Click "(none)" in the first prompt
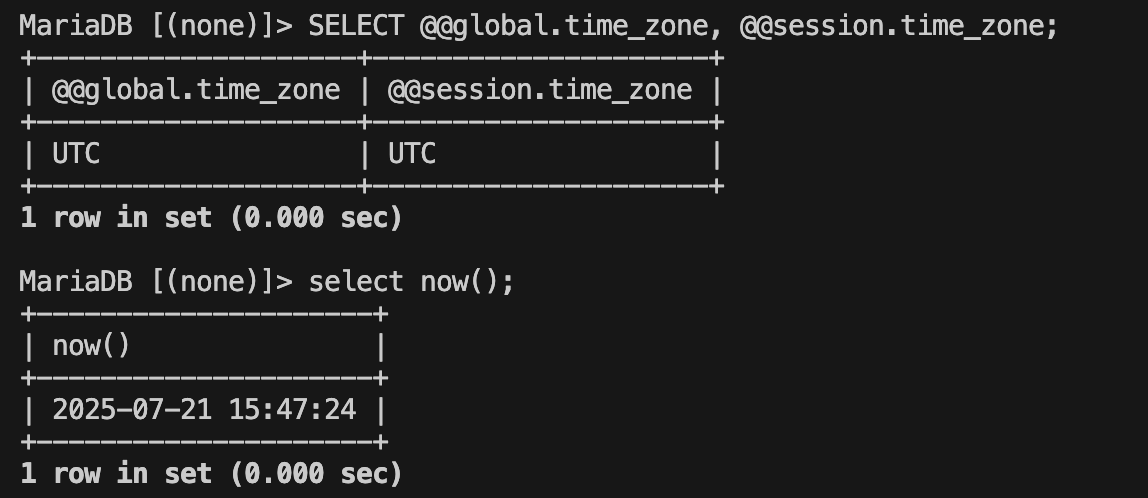The width and height of the screenshot is (1148, 498). pyautogui.click(x=210, y=26)
